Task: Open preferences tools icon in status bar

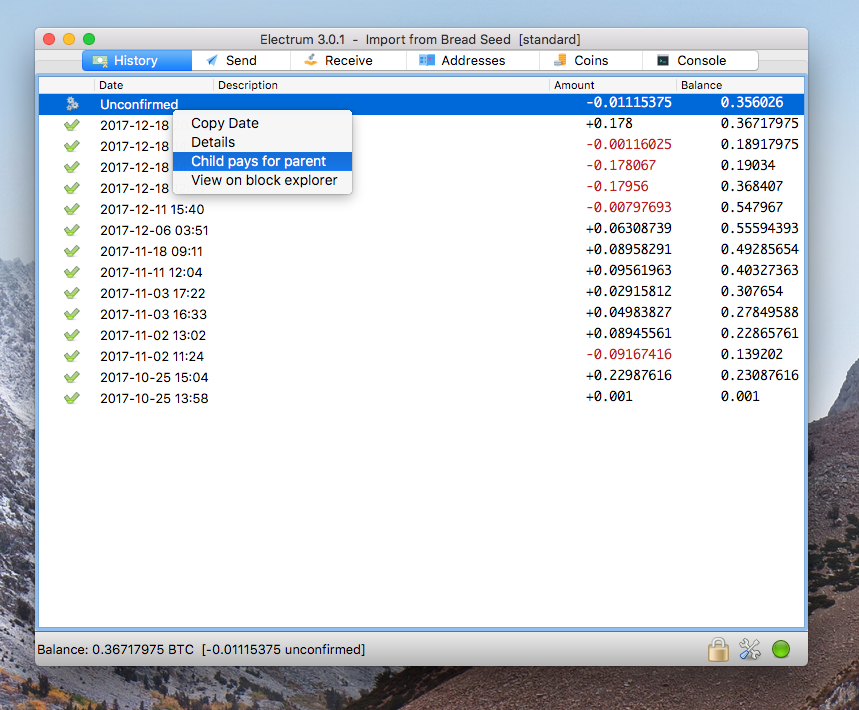Action: tap(749, 650)
